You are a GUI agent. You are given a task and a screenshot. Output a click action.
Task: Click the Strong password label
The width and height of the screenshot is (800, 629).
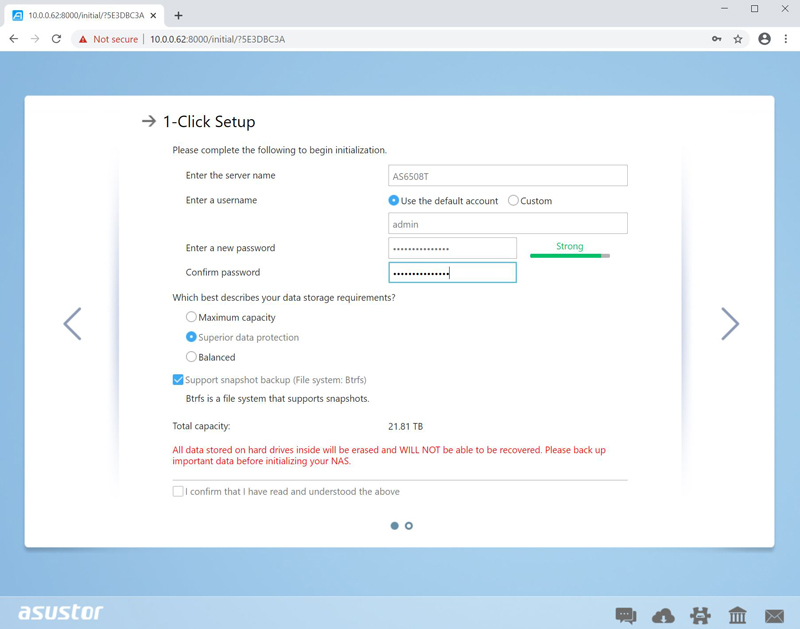tap(569, 246)
